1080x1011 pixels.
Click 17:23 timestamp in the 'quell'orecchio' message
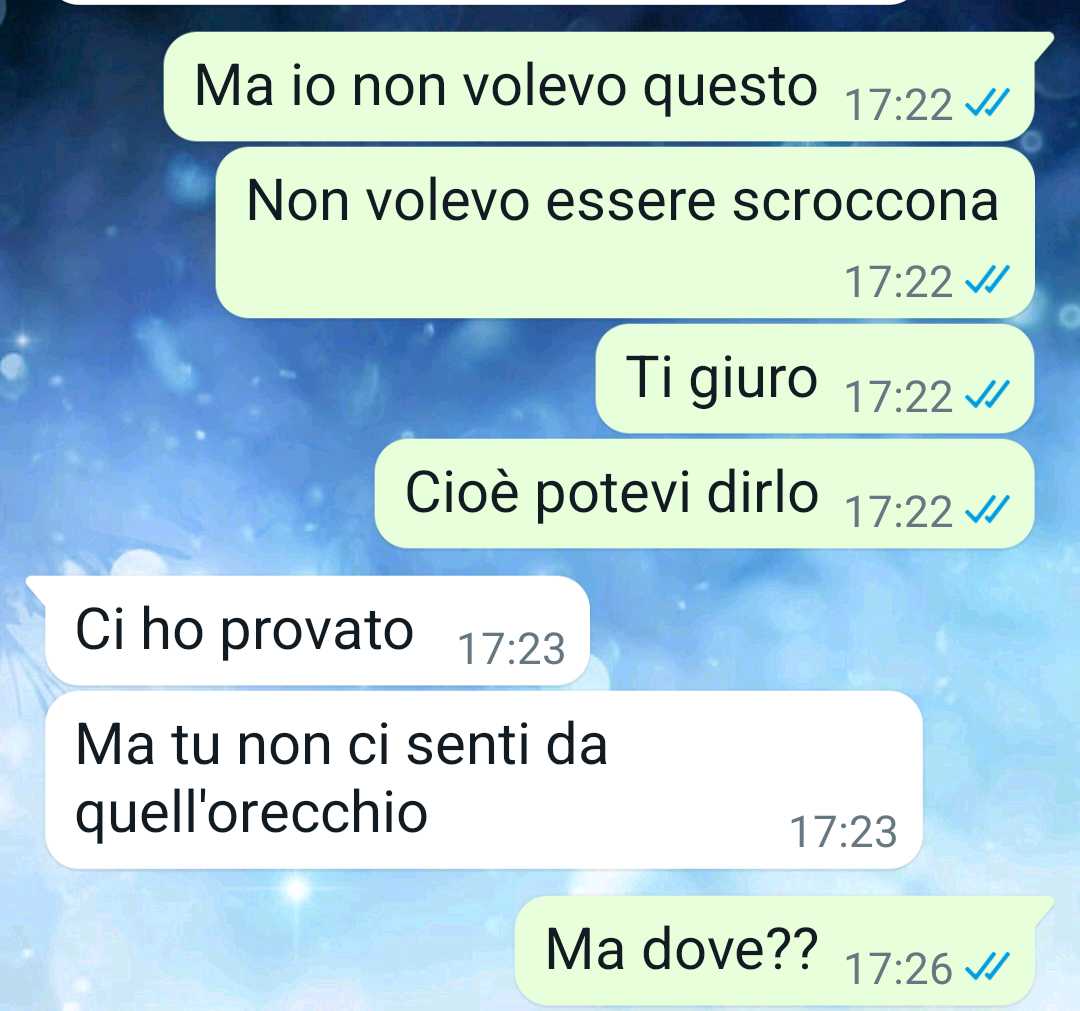[x=843, y=832]
